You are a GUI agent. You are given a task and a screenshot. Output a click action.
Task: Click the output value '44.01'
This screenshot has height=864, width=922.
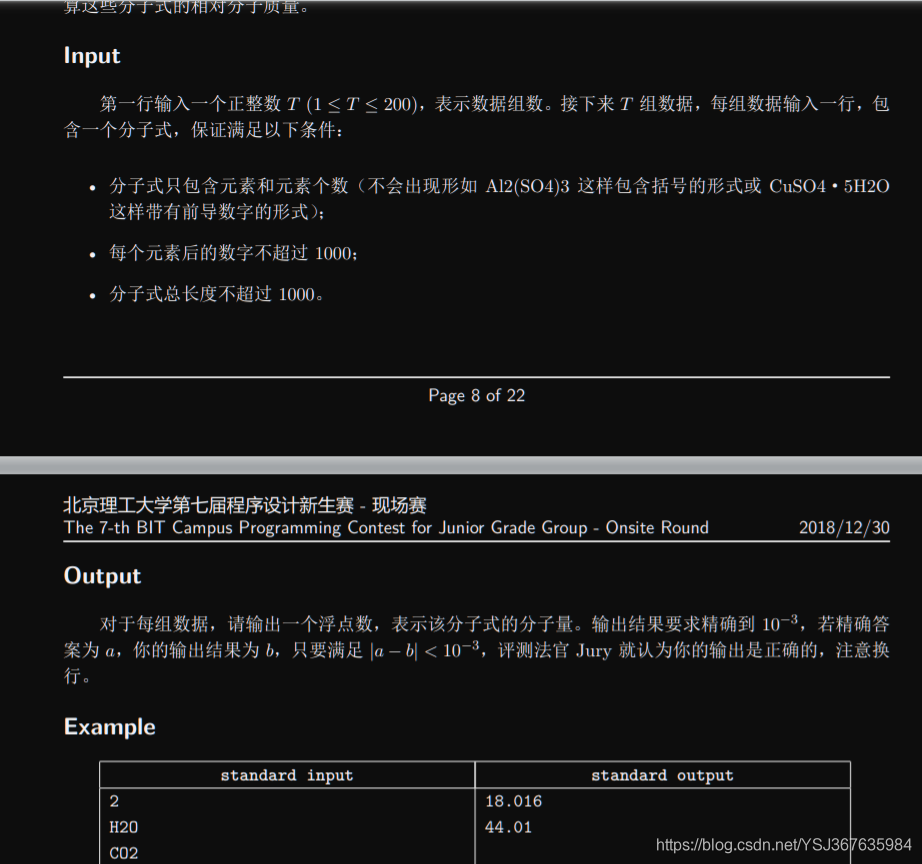point(508,828)
